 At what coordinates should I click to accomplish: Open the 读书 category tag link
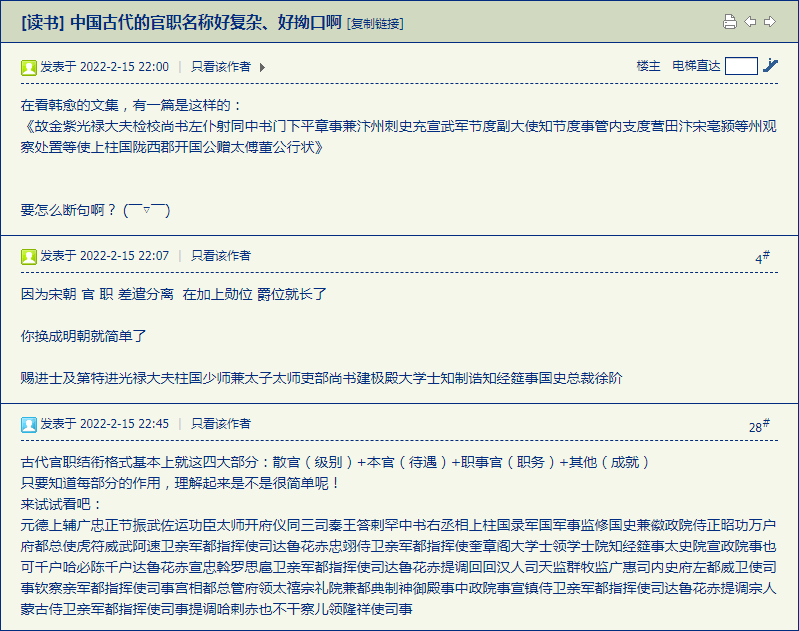coord(43,23)
